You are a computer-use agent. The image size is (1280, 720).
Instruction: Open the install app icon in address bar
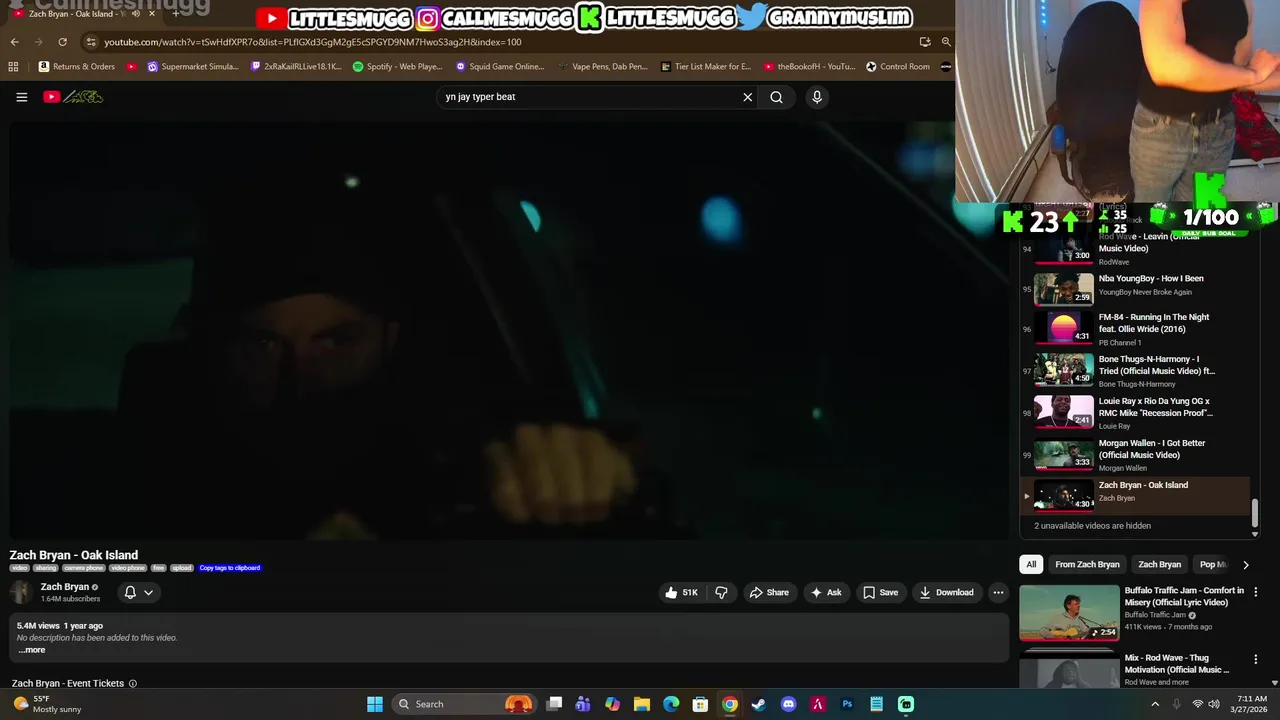pos(925,42)
